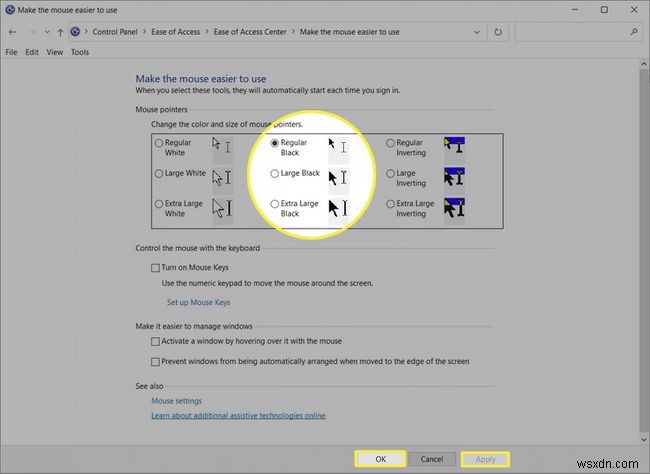Click 'Make it easier to manage windows' label
Screen dimensions: 650x474
tap(194, 326)
